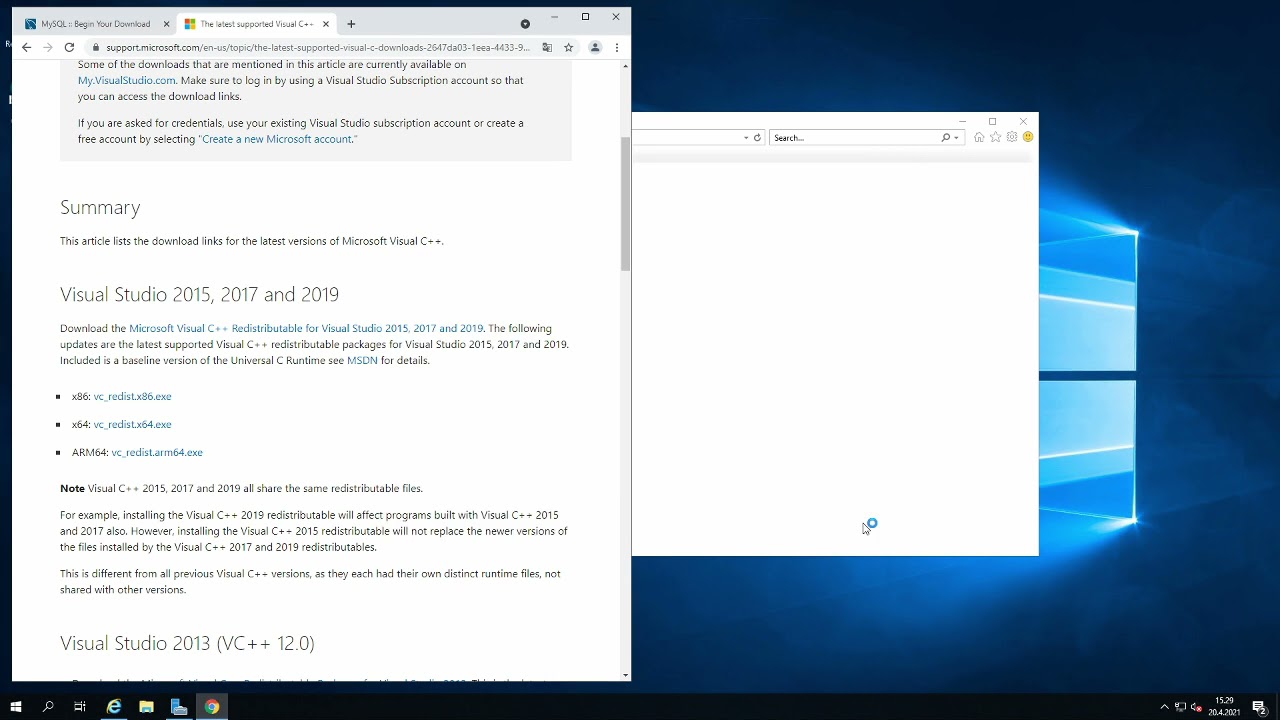
Task: Bookmark this page with the star icon
Action: pos(568,47)
